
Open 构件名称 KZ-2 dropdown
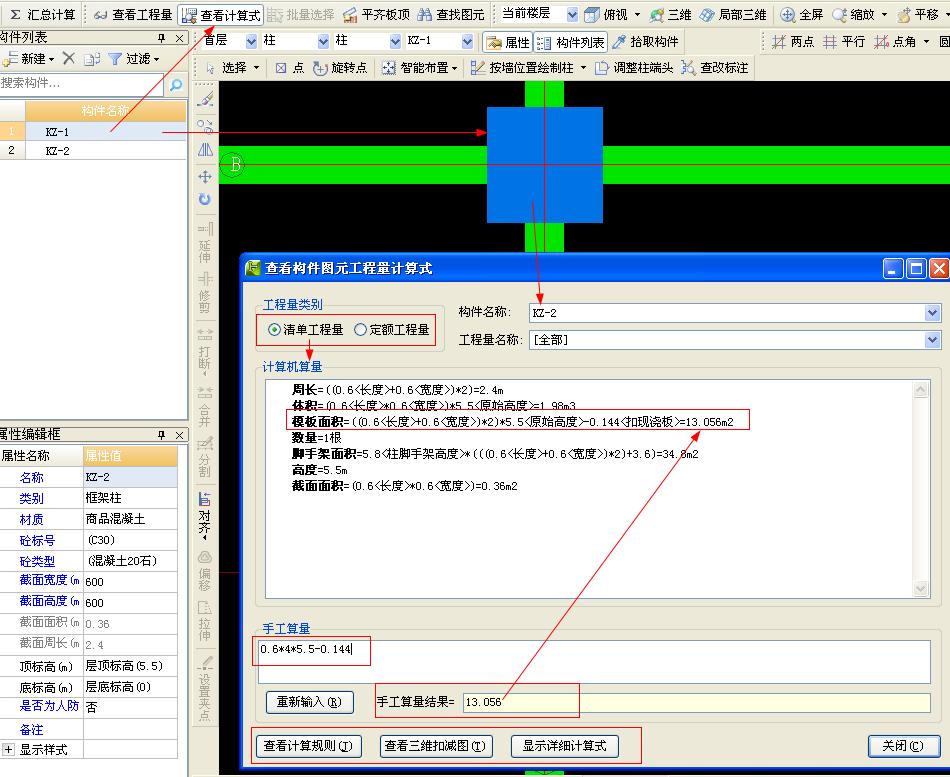pyautogui.click(x=932, y=313)
